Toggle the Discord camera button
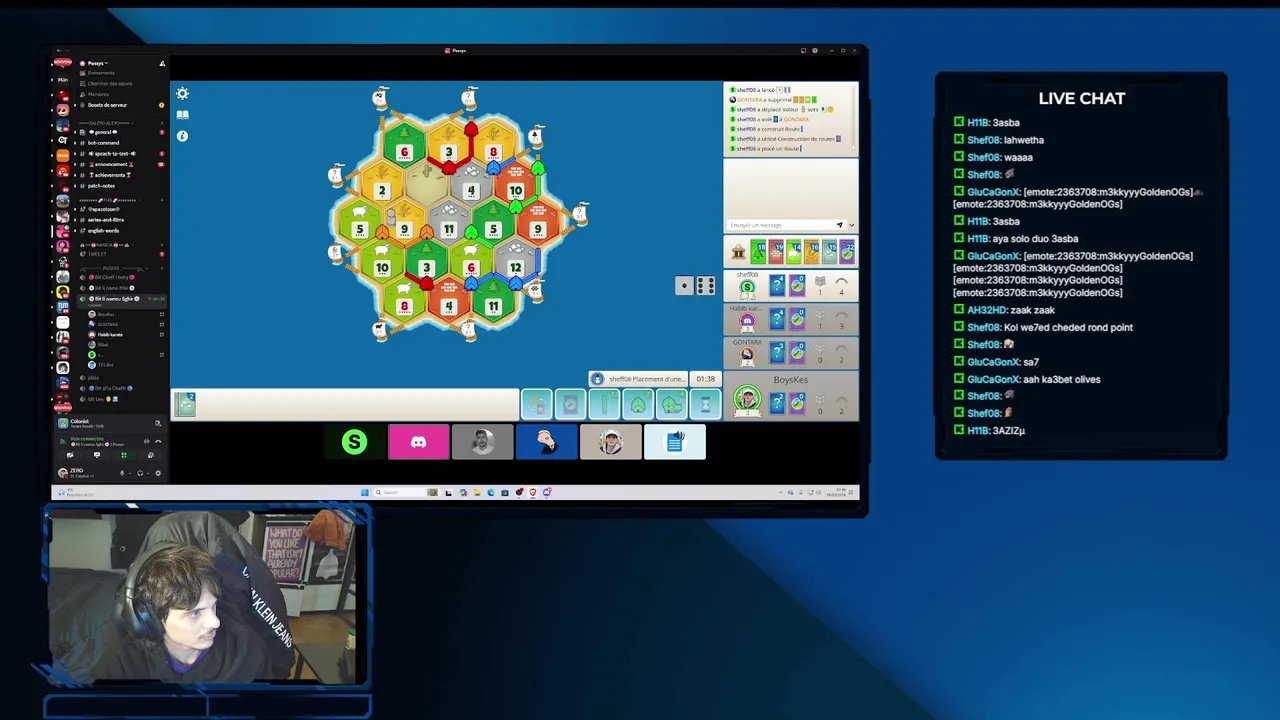This screenshot has height=720, width=1280. pyautogui.click(x=70, y=455)
